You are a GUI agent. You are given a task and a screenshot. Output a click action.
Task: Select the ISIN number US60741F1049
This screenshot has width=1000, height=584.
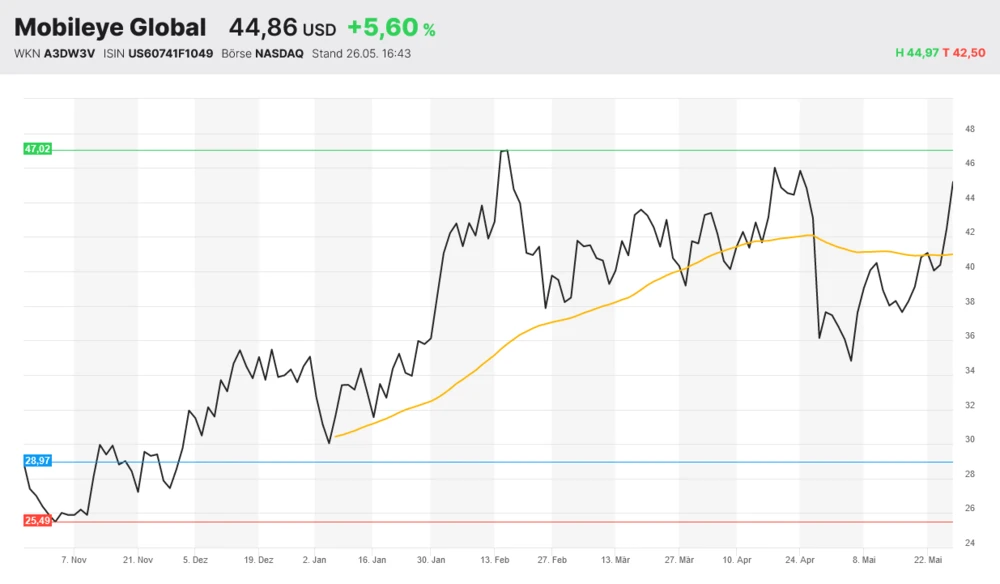171,53
